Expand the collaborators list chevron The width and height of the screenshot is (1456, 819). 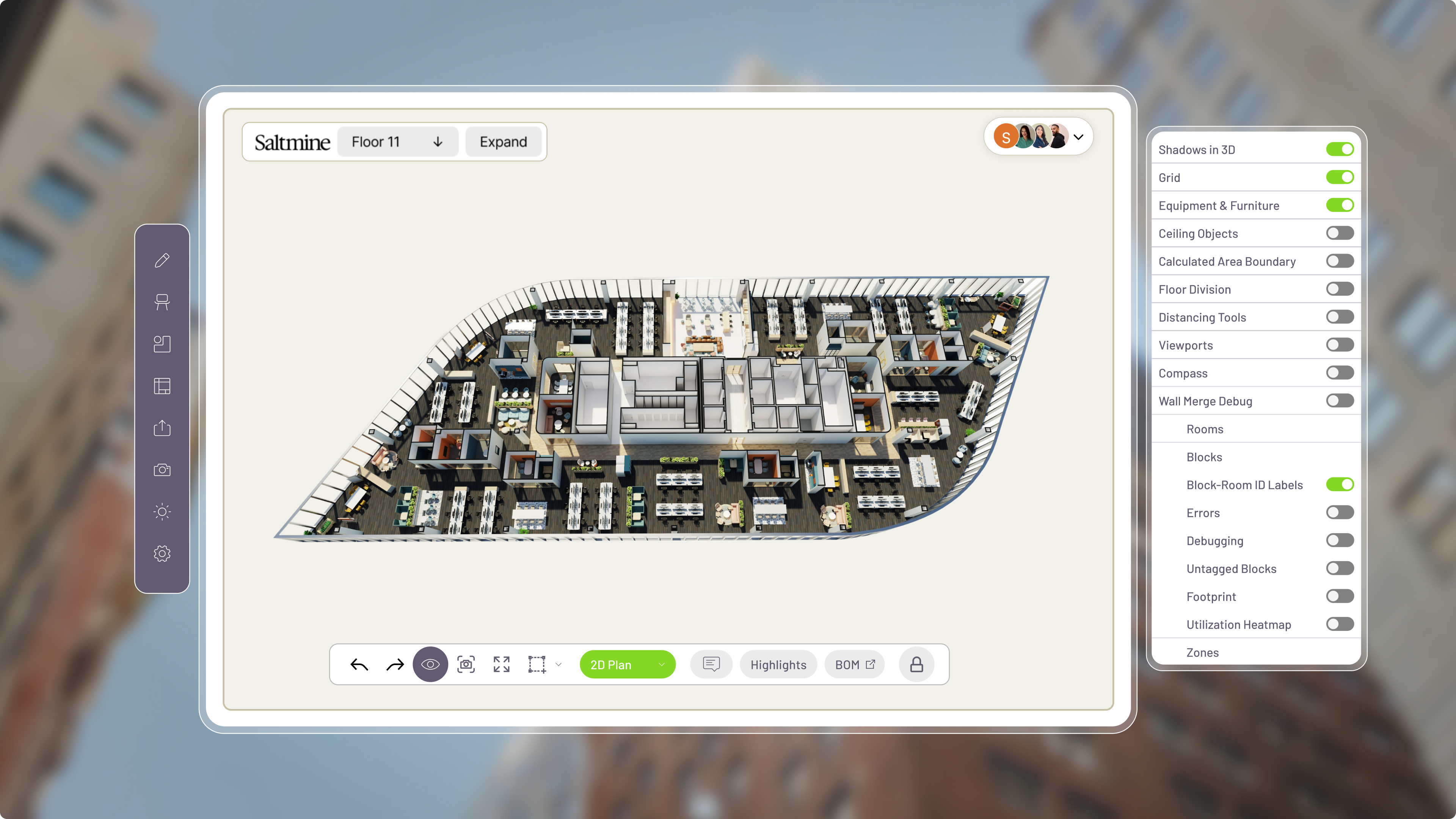click(x=1078, y=137)
